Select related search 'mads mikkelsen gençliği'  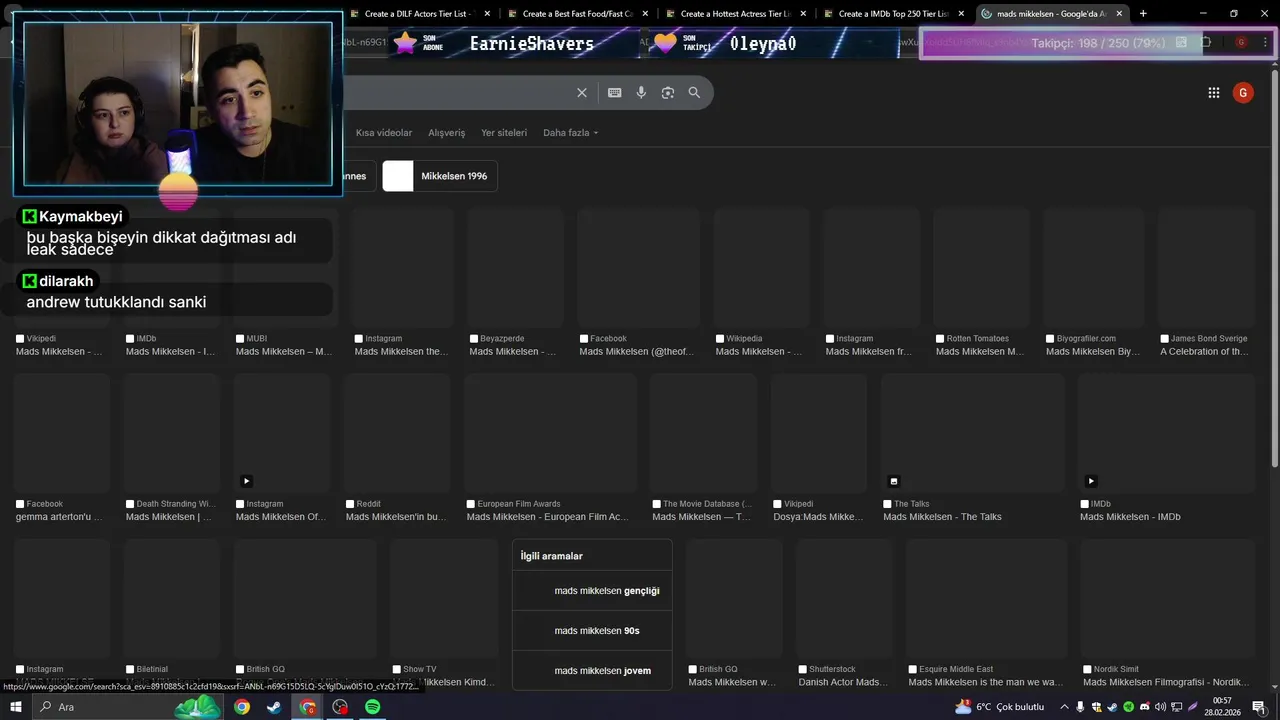click(592, 591)
